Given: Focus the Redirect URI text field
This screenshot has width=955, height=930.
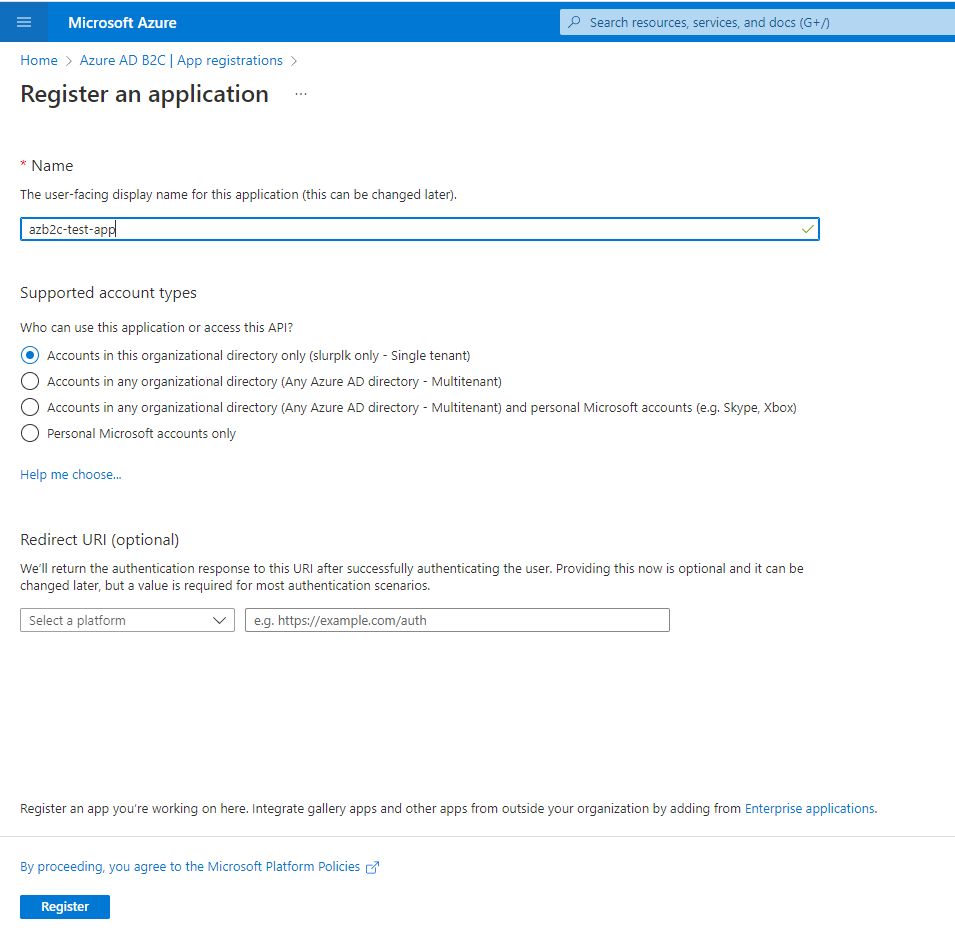Looking at the screenshot, I should pos(457,620).
